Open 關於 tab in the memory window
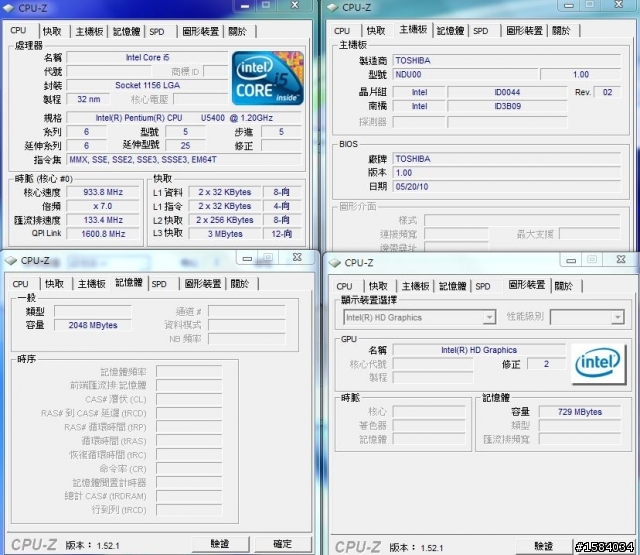The width and height of the screenshot is (640, 555). click(x=240, y=284)
